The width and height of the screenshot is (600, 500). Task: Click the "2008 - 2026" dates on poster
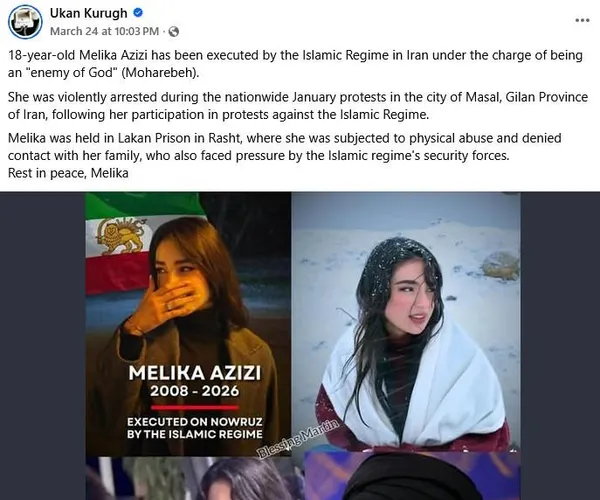point(195,391)
